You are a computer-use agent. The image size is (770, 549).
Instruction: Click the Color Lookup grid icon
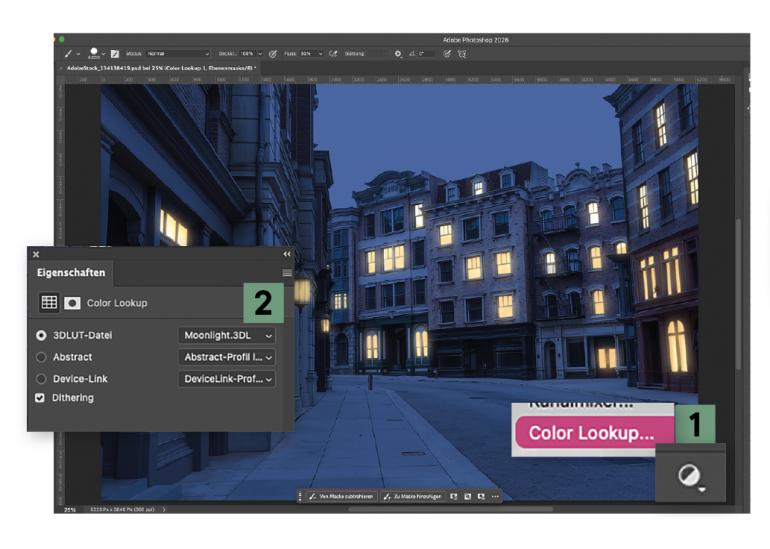tap(49, 302)
